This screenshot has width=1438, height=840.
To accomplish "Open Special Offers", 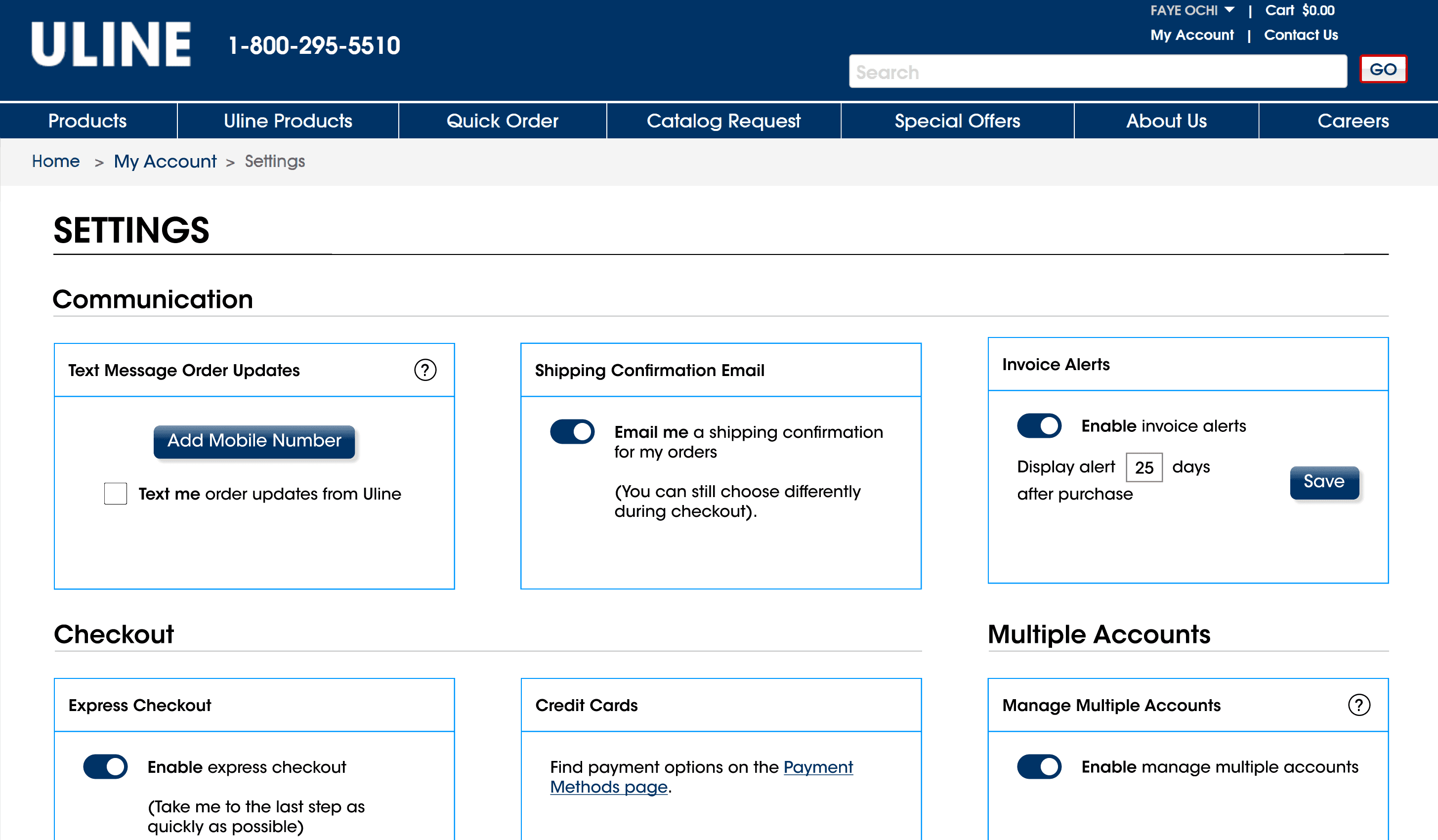I will coord(957,121).
